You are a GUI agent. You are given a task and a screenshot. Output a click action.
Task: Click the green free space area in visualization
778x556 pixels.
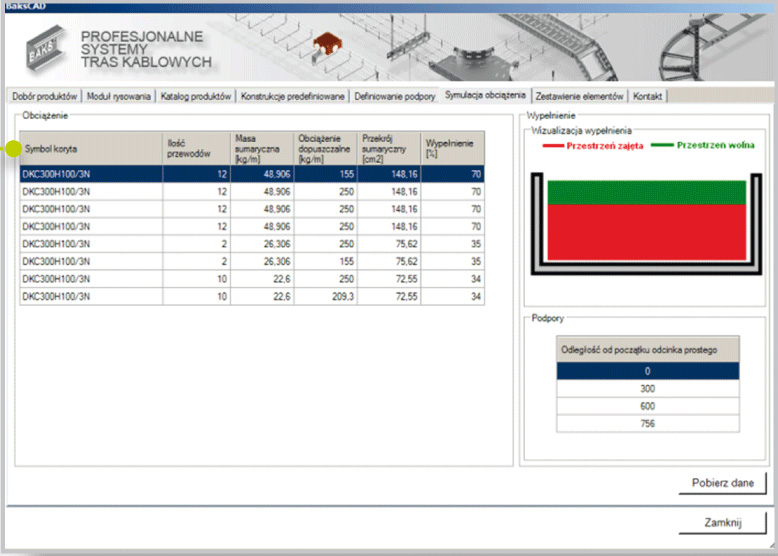pyautogui.click(x=643, y=192)
